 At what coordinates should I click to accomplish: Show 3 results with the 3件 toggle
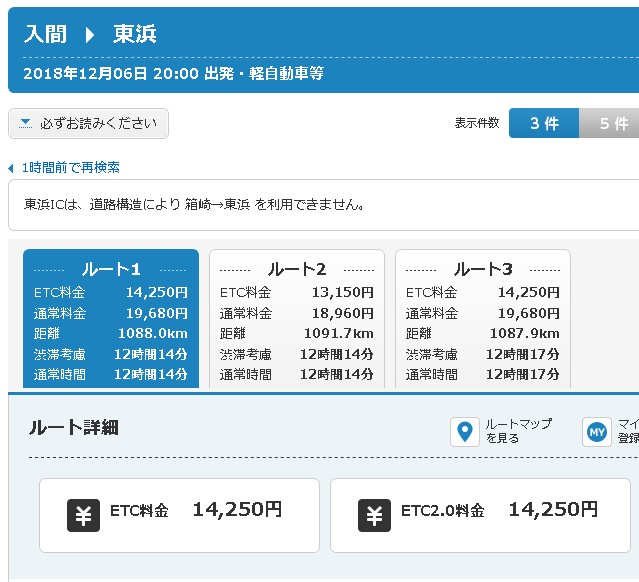544,124
